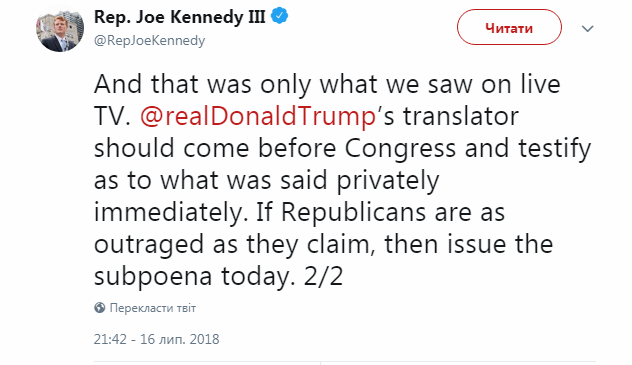This screenshot has width=632, height=365.
Task: Click the word translator in tweet
Action: tap(461, 116)
